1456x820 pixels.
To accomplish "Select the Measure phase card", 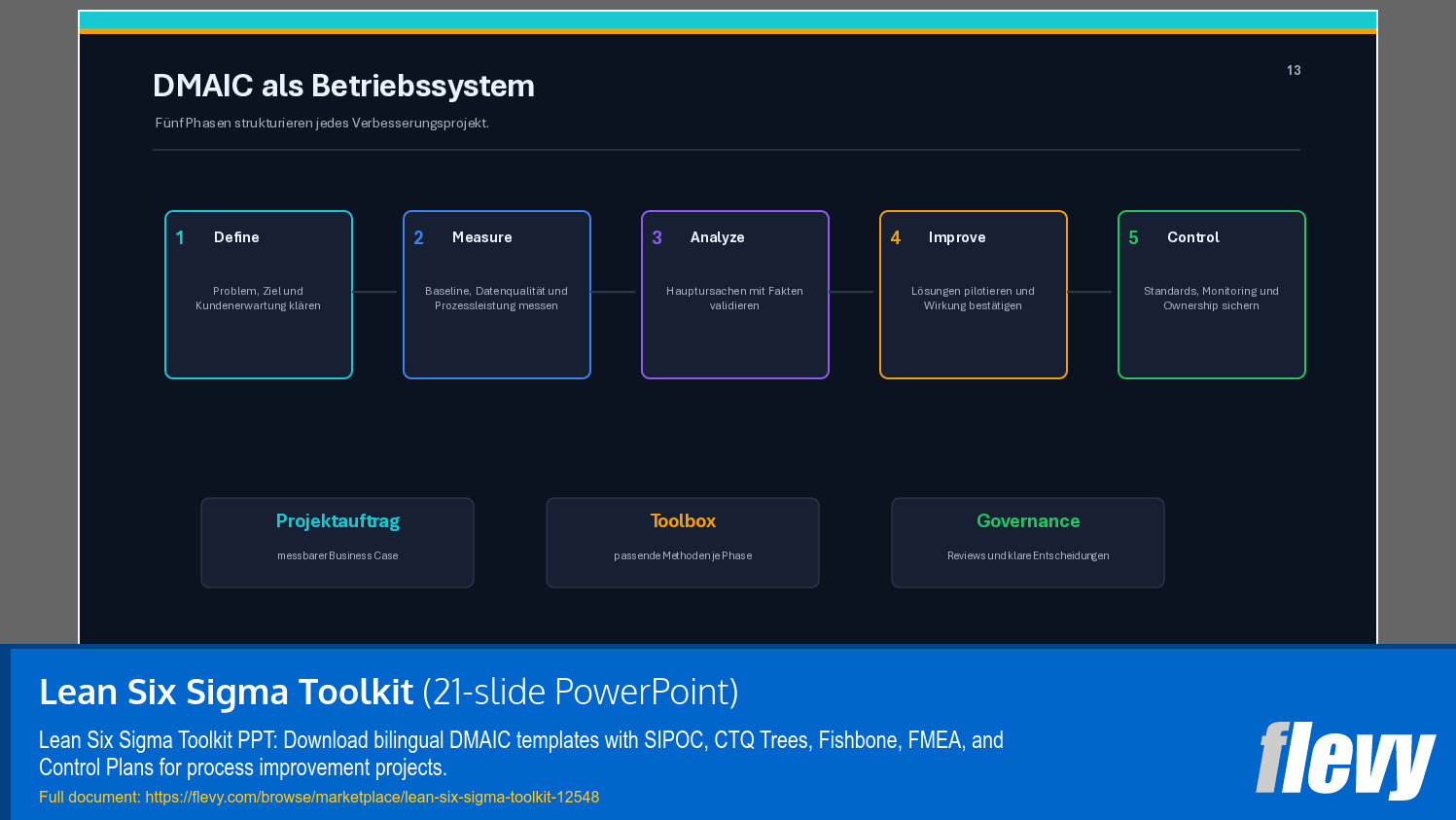I will (497, 295).
